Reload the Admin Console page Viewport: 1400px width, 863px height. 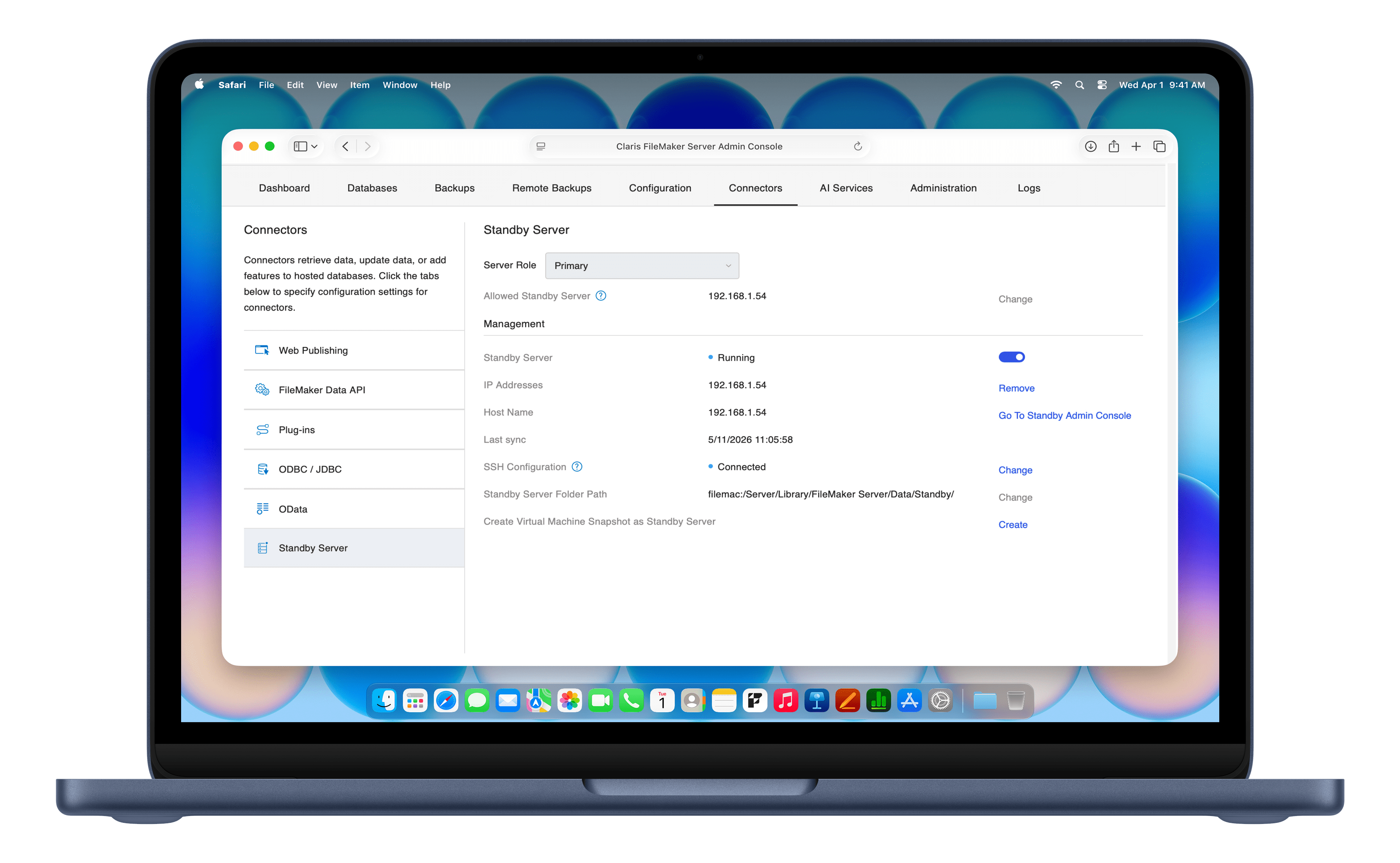(x=857, y=146)
